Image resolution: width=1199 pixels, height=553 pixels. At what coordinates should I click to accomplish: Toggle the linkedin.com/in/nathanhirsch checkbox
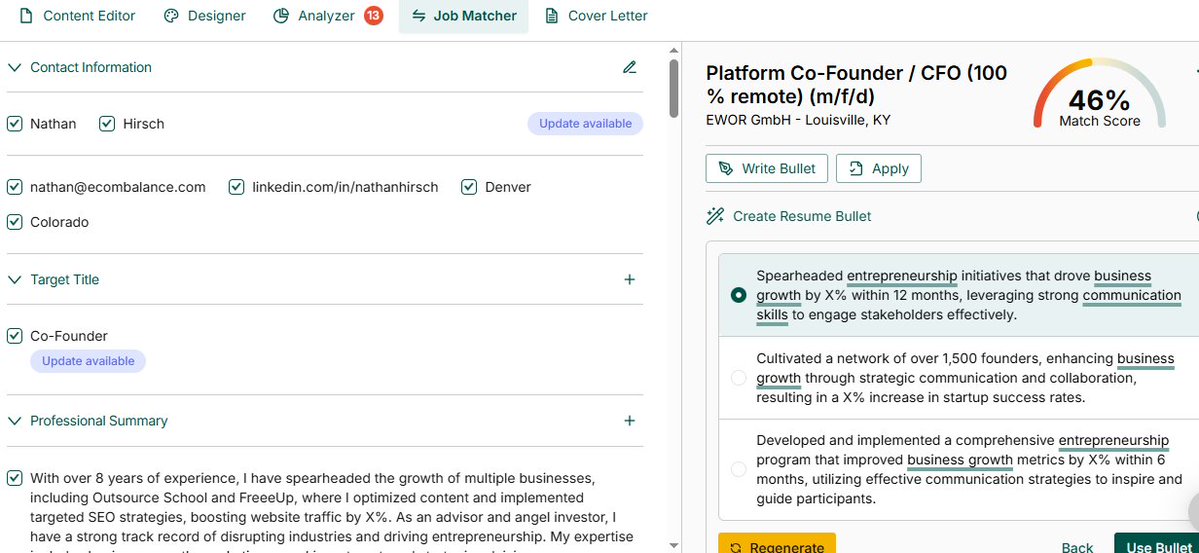point(237,187)
